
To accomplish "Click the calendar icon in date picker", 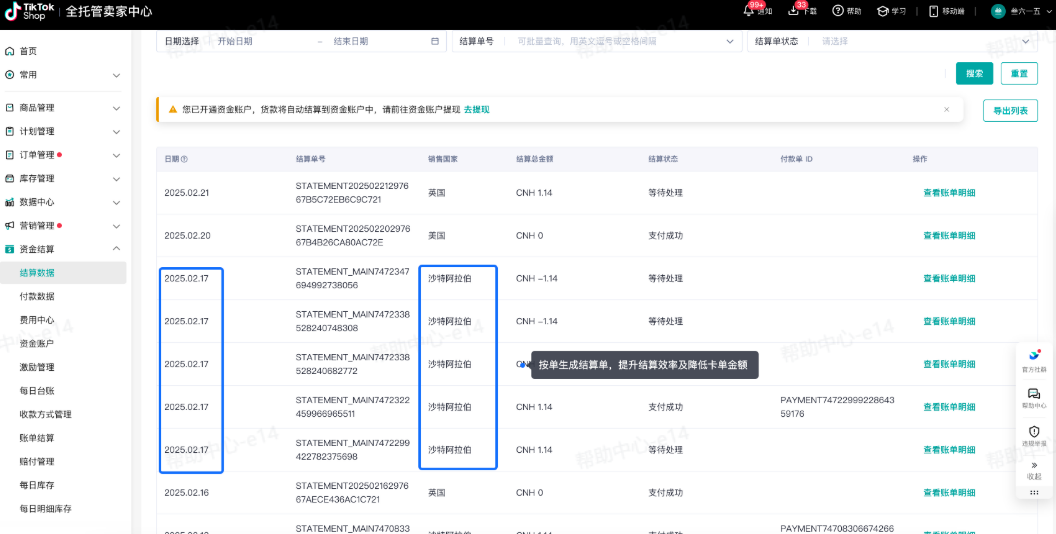I will click(435, 41).
